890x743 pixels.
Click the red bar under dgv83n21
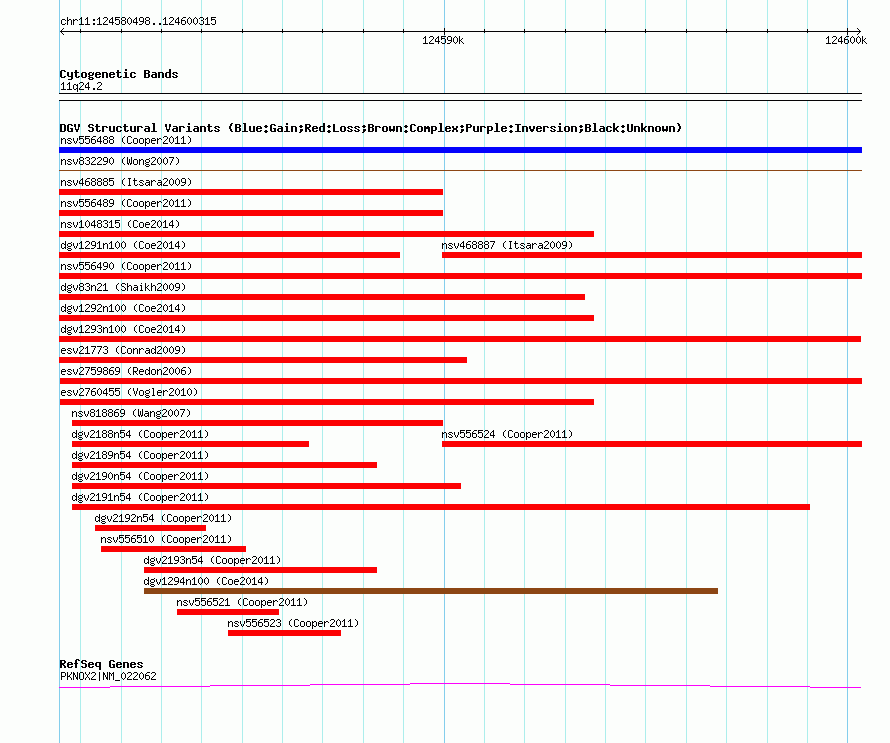coord(322,297)
